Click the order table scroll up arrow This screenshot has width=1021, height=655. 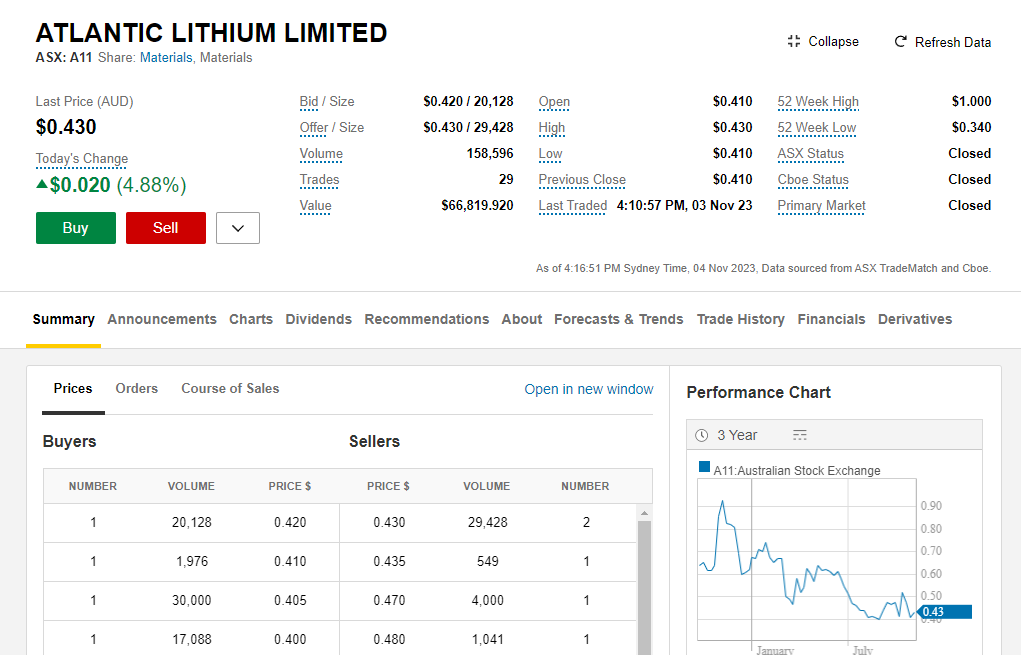pyautogui.click(x=644, y=513)
